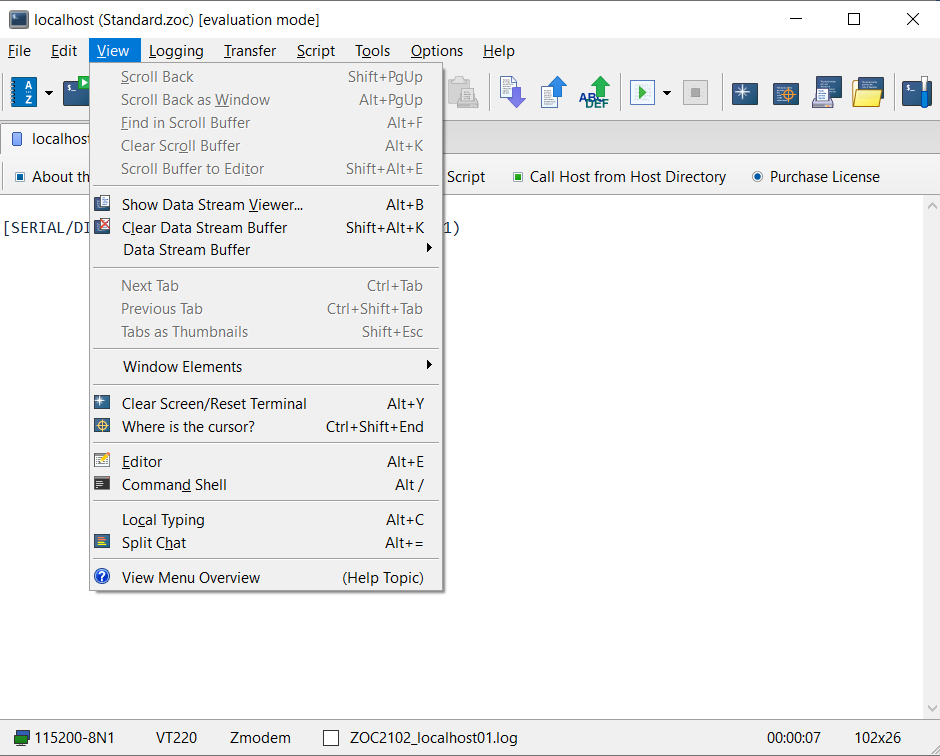Viewport: 940px width, 756px height.
Task: Click the Where is cursor toolbar icon
Action: coord(786,93)
